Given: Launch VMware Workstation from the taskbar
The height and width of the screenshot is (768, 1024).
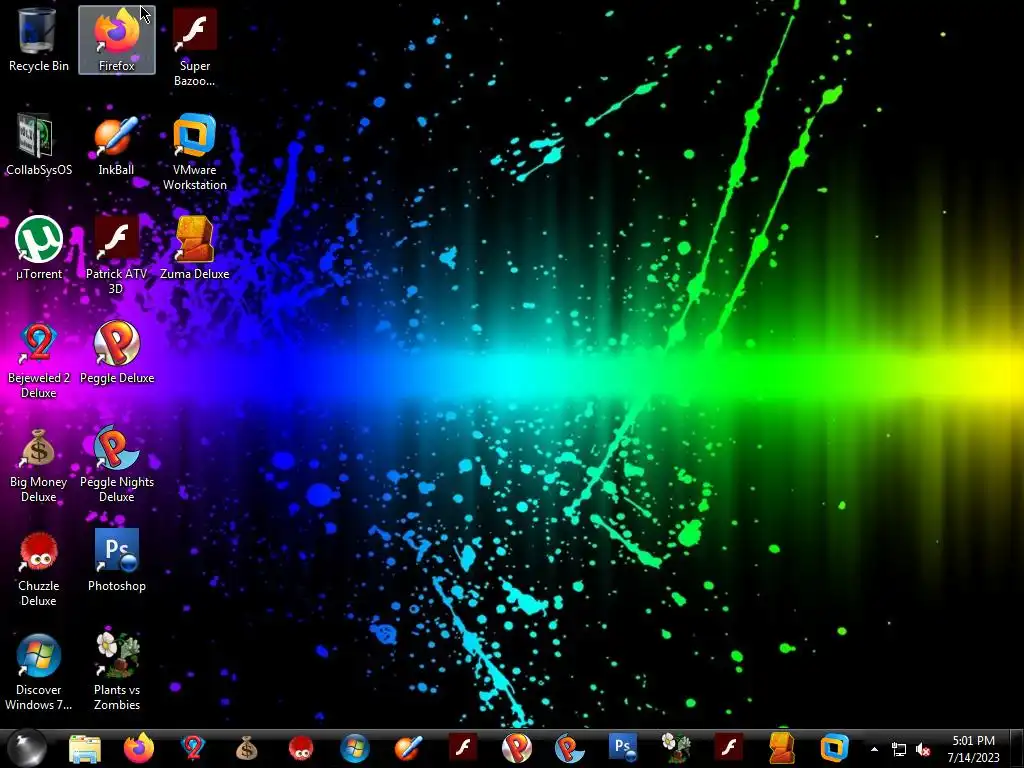Looking at the screenshot, I should click(x=835, y=748).
